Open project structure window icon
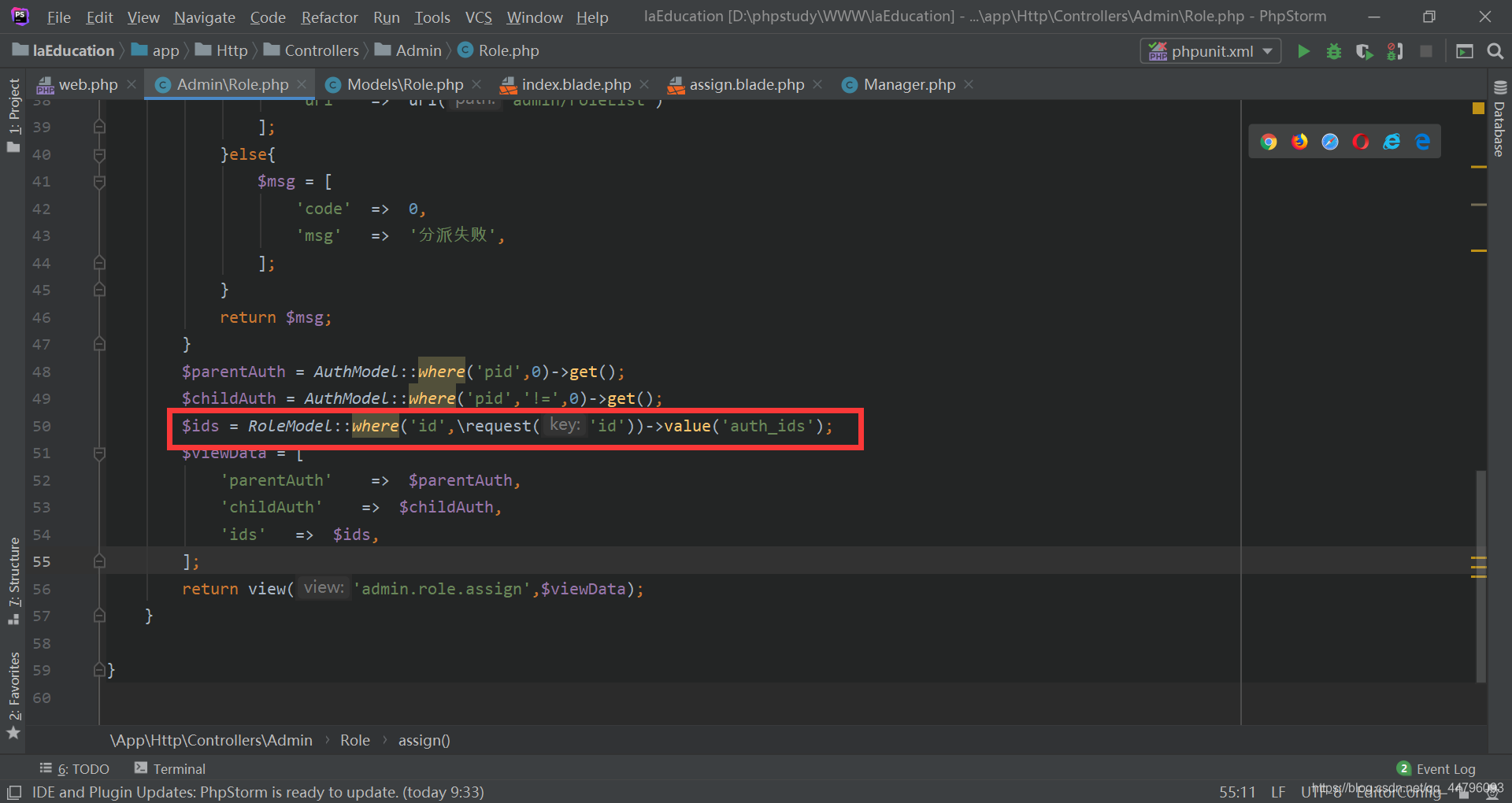The image size is (1512, 803). [1465, 51]
